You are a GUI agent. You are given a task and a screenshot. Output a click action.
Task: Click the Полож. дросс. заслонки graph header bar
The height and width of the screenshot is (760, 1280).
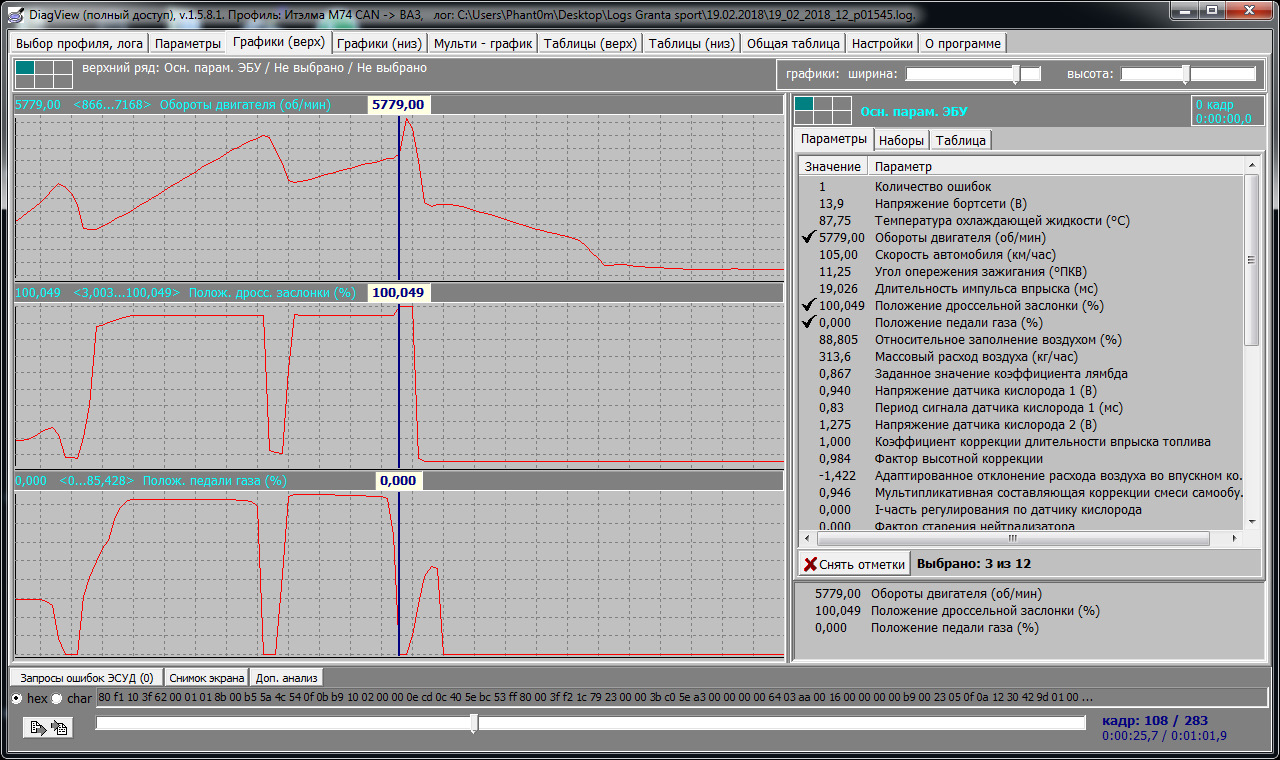click(398, 293)
